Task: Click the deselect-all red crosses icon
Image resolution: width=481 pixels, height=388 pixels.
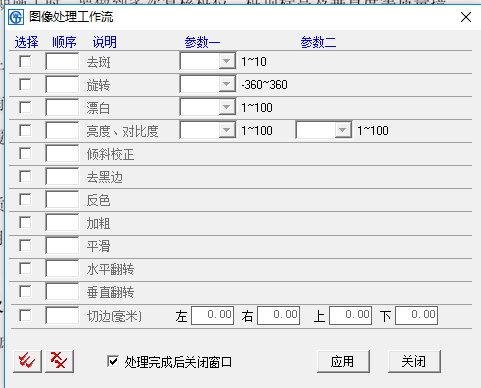Action: click(59, 361)
